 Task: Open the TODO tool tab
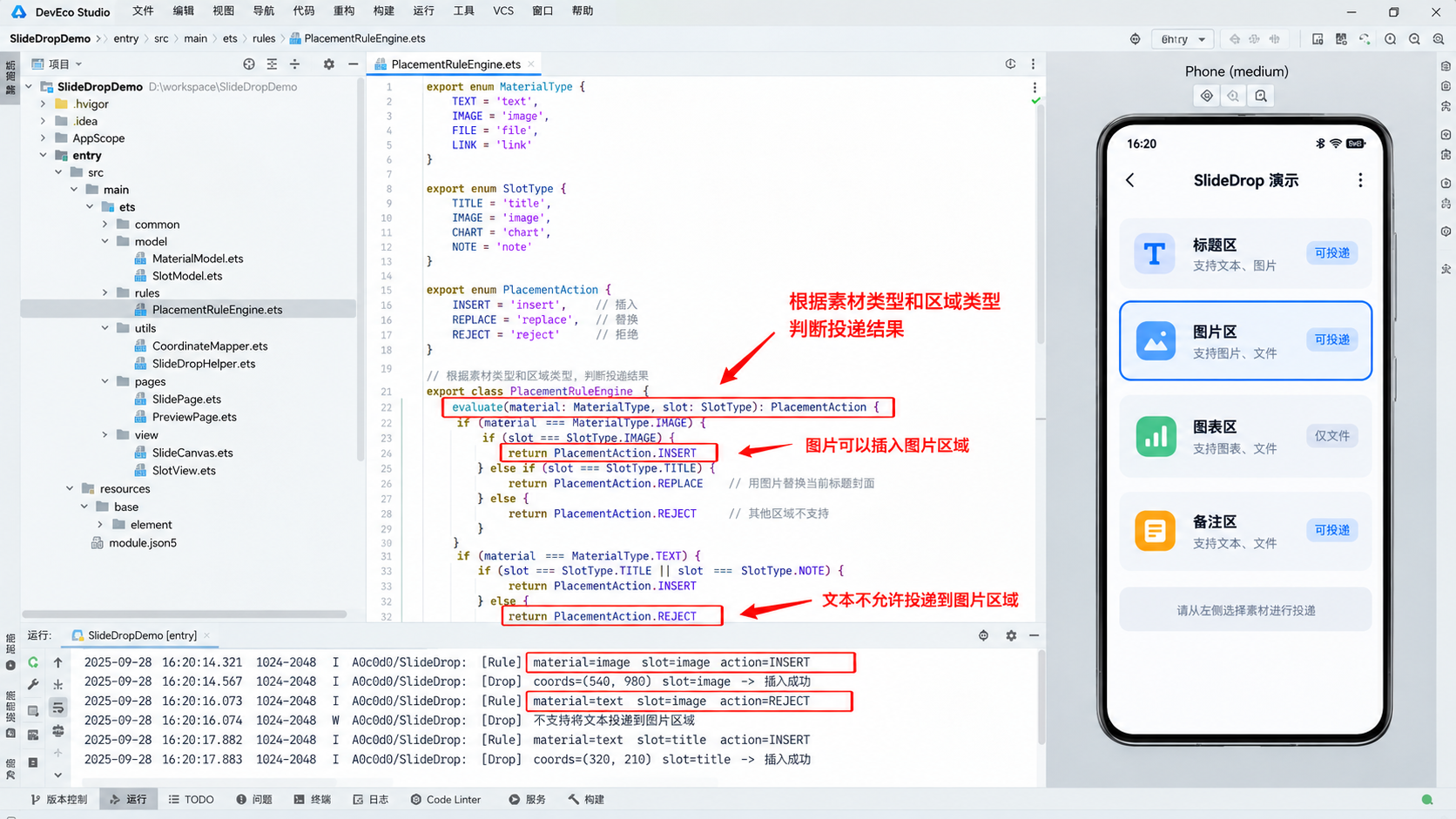pos(192,800)
